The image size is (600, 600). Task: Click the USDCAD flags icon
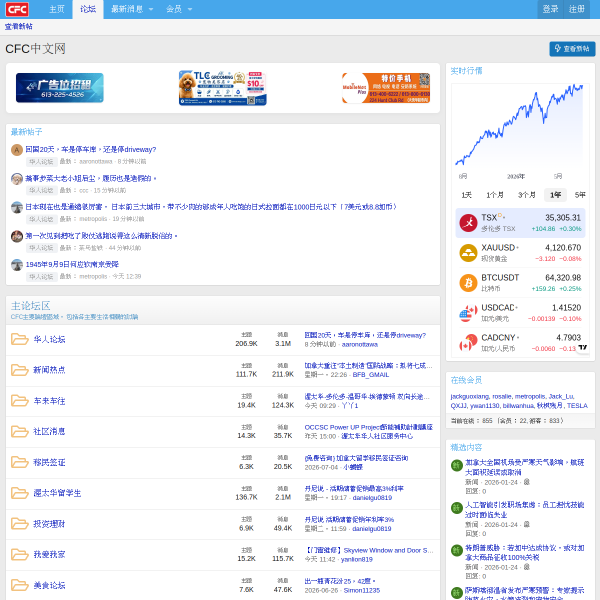pos(468,313)
